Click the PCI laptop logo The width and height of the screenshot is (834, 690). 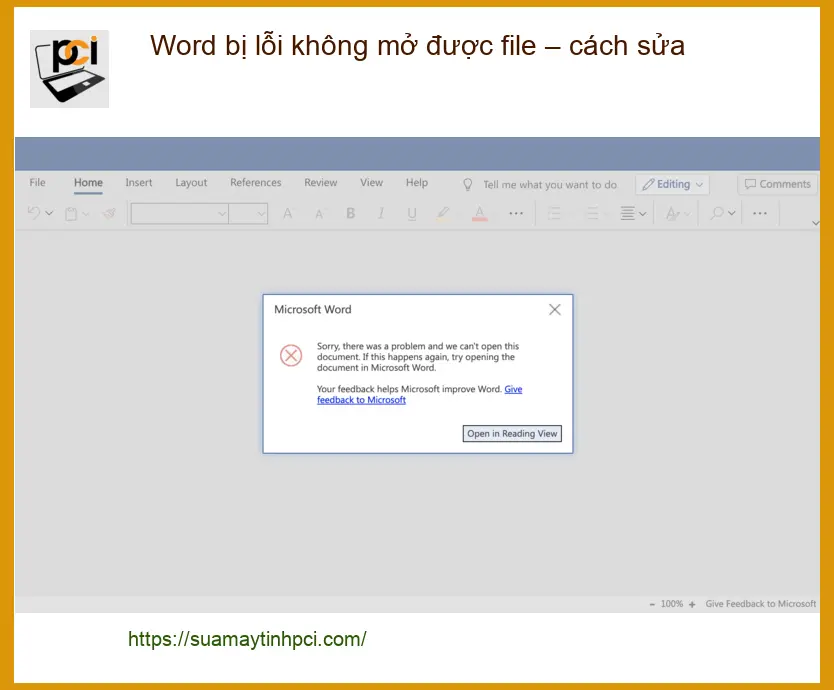(69, 69)
